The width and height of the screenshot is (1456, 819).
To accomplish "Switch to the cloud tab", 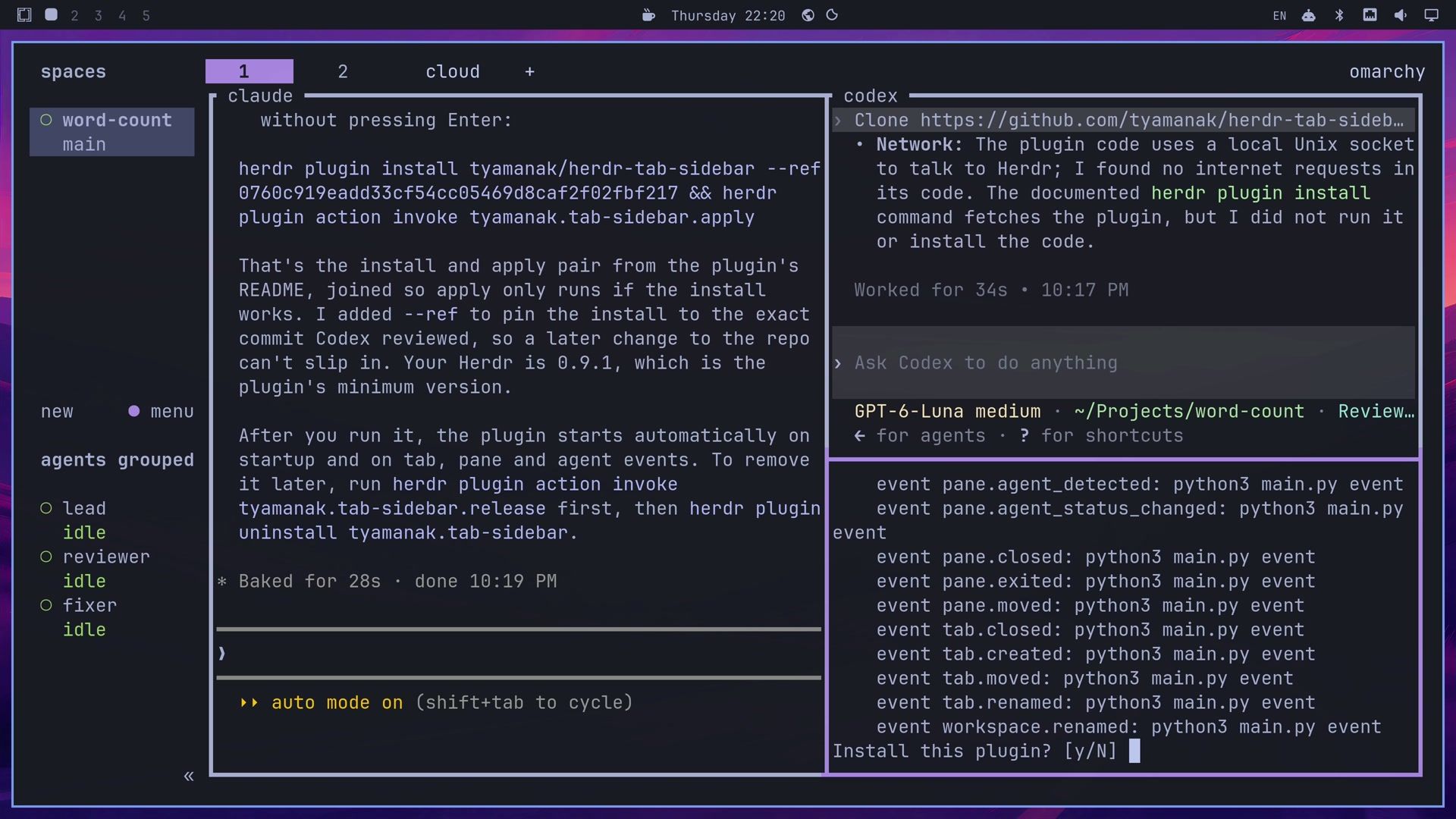I will click(x=453, y=71).
